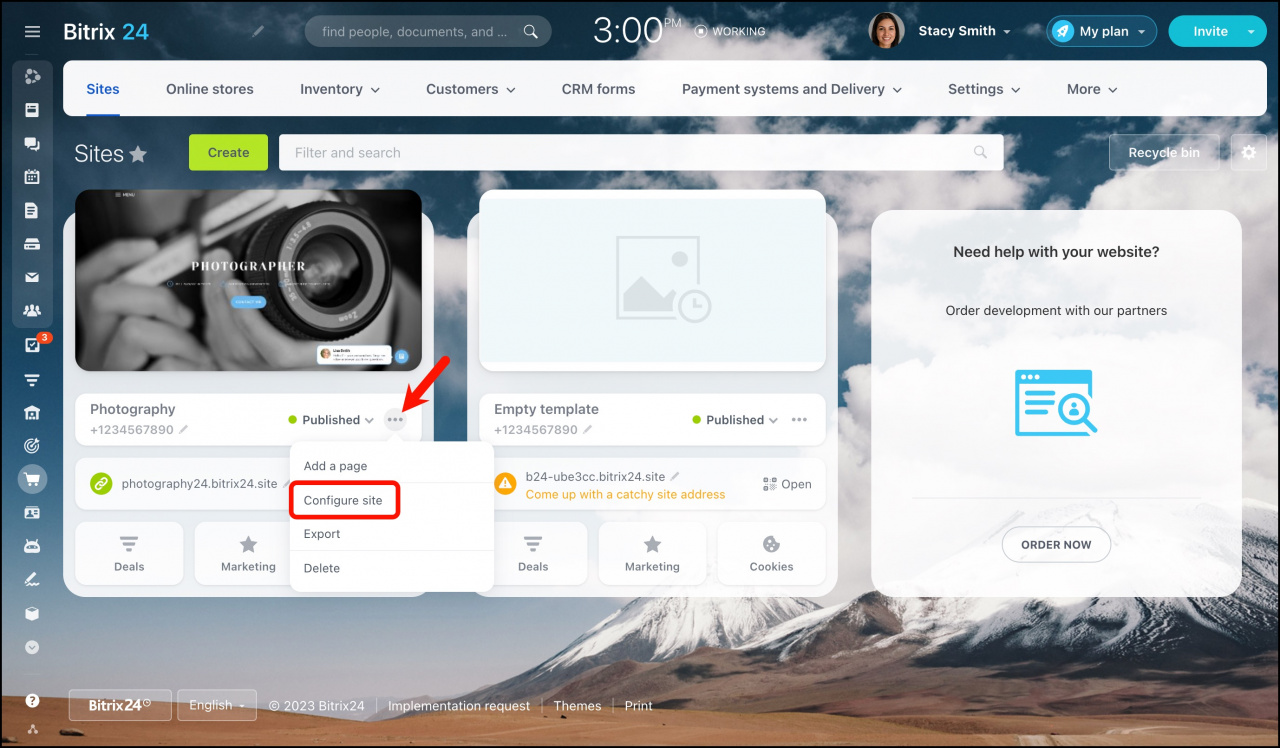The width and height of the screenshot is (1280, 748).
Task: Open the CRM forms tab
Action: (x=598, y=89)
